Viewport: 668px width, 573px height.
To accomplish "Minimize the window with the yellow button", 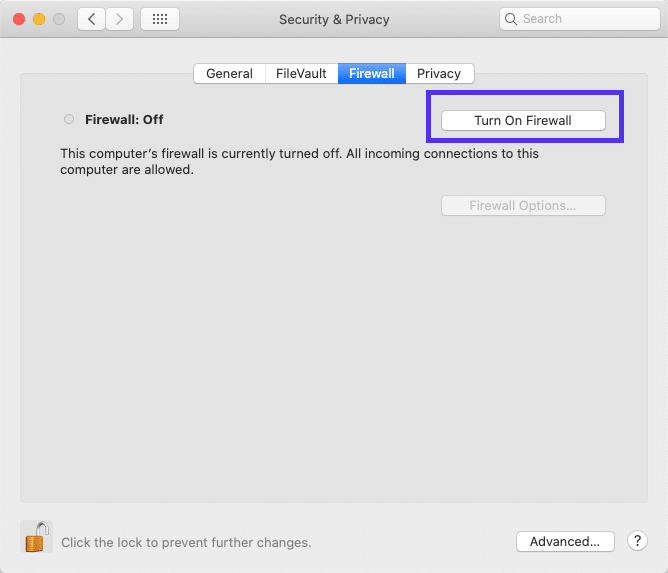I will coord(40,19).
